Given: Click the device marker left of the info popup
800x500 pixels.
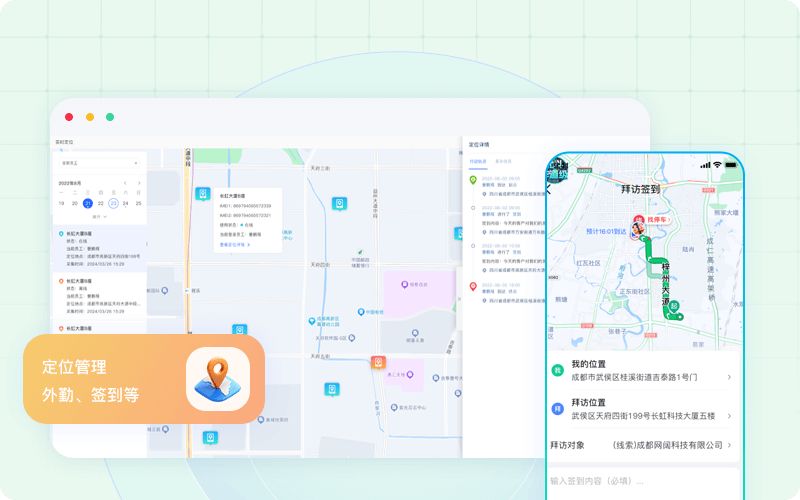Looking at the screenshot, I should pos(202,193).
